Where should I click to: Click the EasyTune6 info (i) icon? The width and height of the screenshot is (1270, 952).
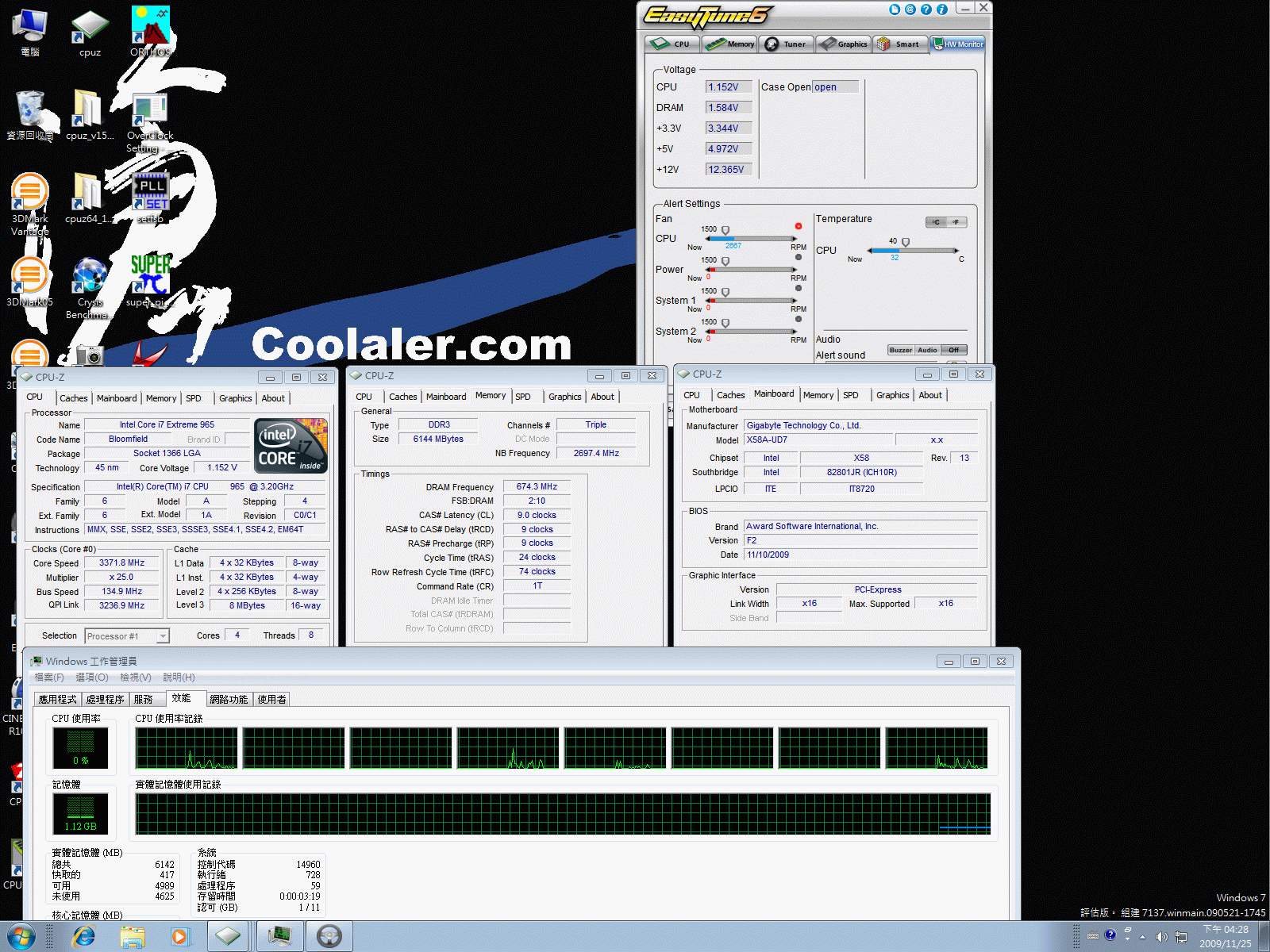[942, 10]
